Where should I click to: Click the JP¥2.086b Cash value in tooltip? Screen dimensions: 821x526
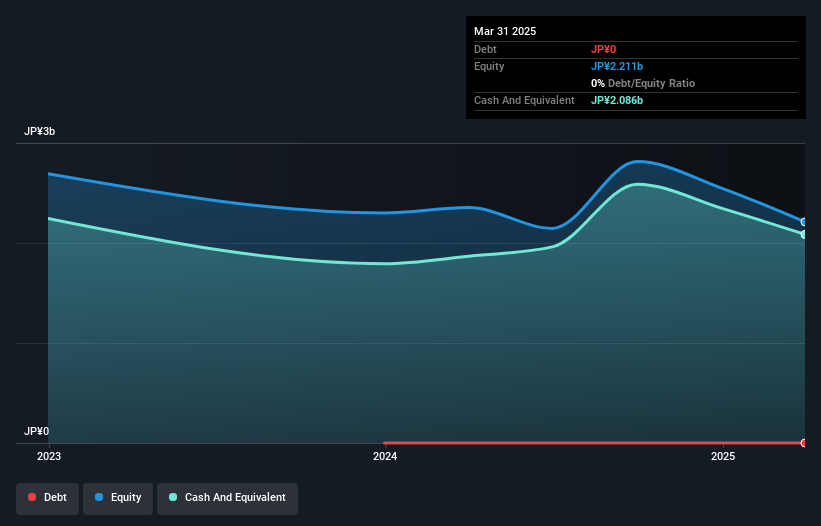617,100
